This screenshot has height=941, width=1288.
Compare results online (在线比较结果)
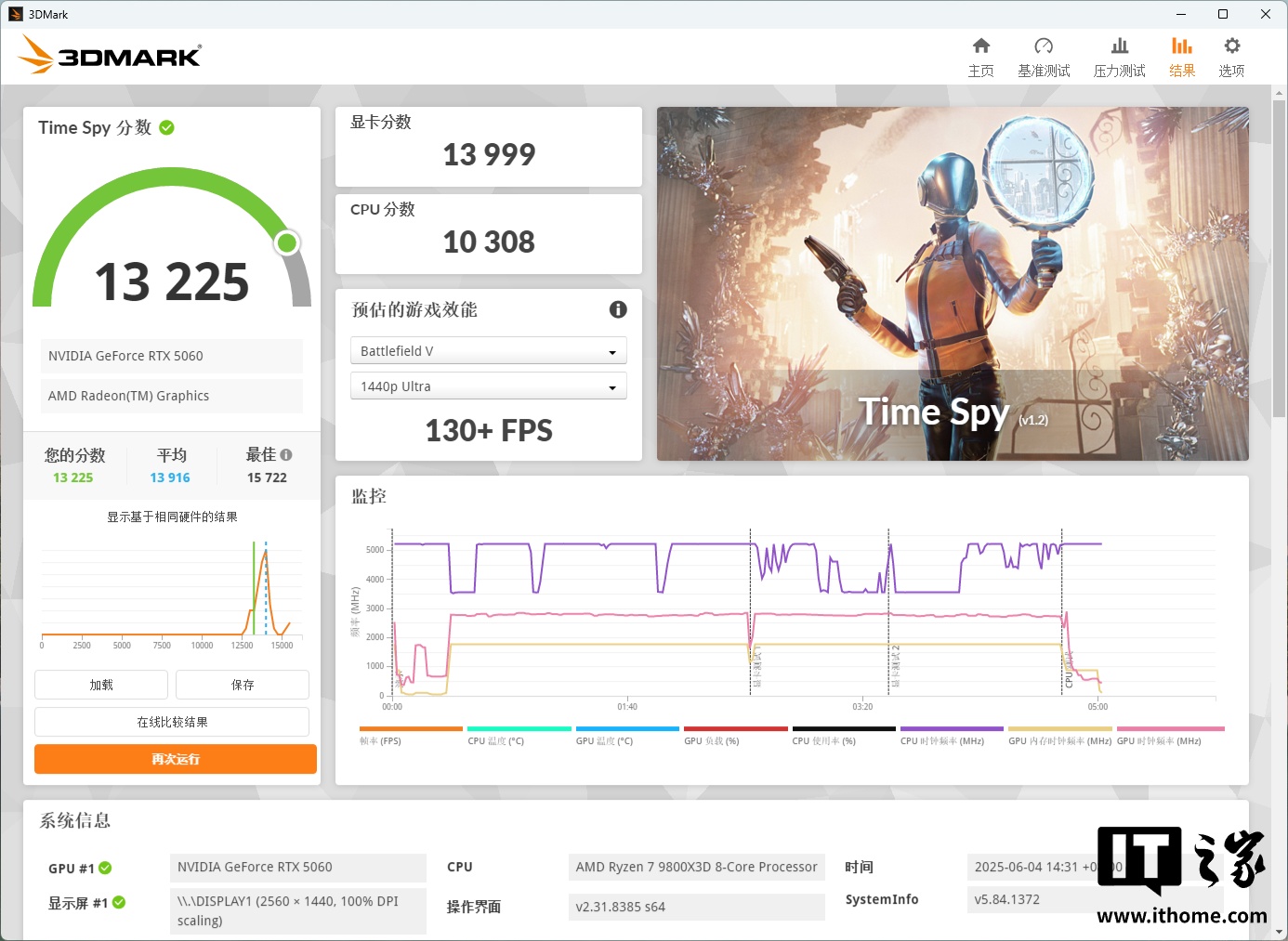click(172, 722)
